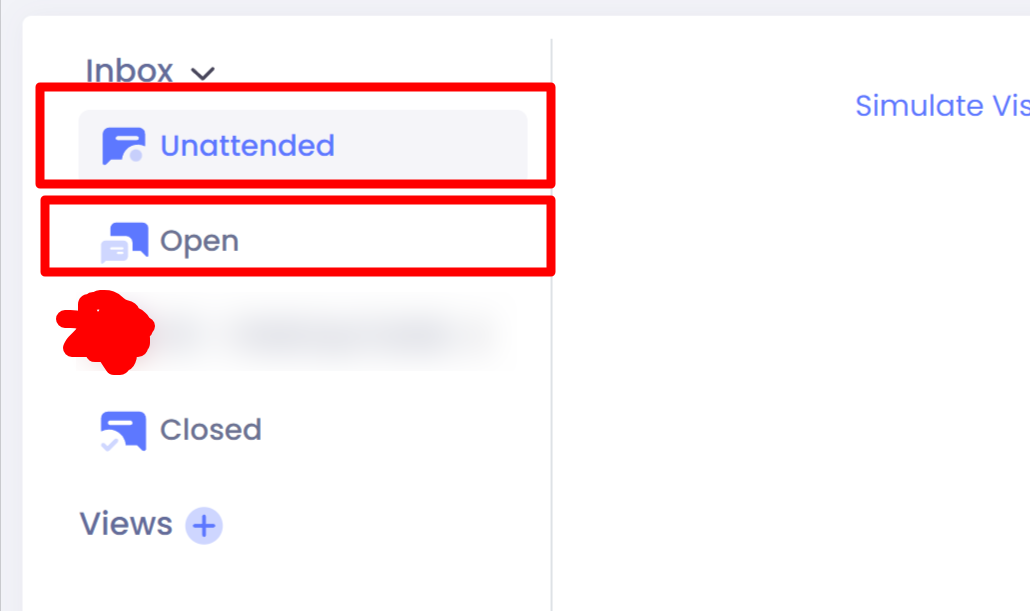Add a new view with plus icon
Viewport: 1030px width, 611px height.
[204, 525]
